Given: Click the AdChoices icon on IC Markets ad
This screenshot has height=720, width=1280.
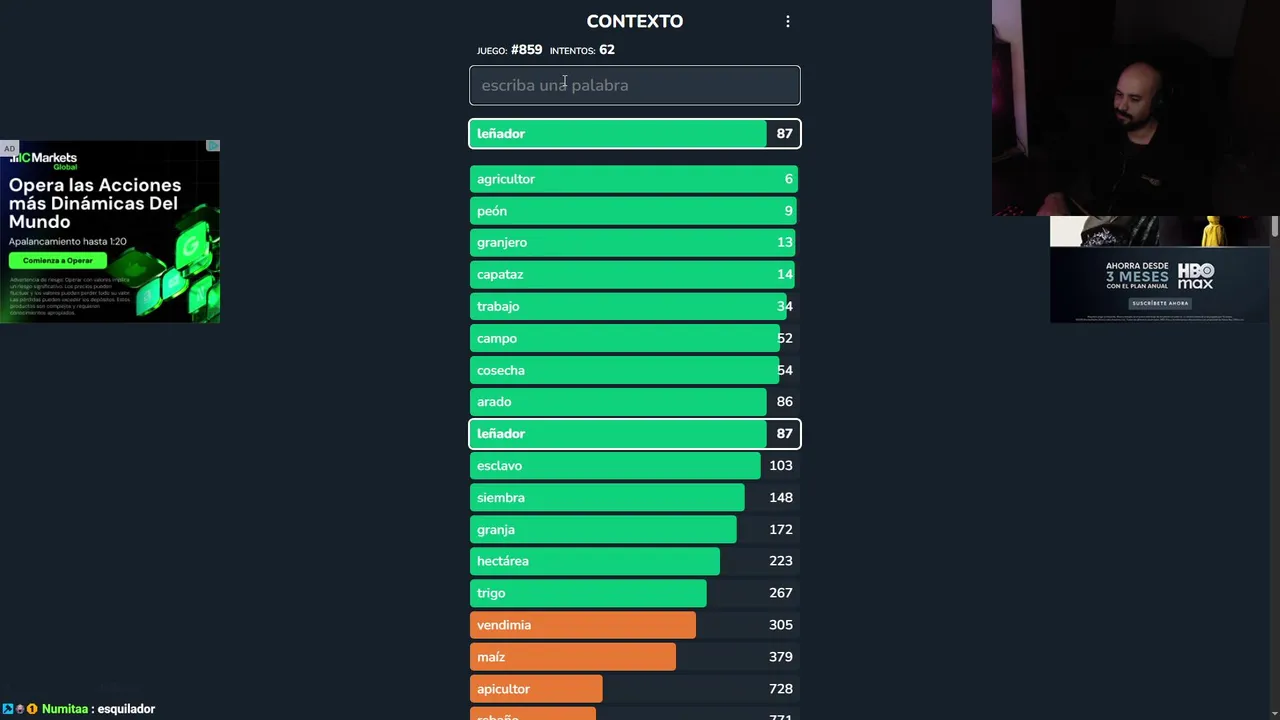Looking at the screenshot, I should 213,146.
